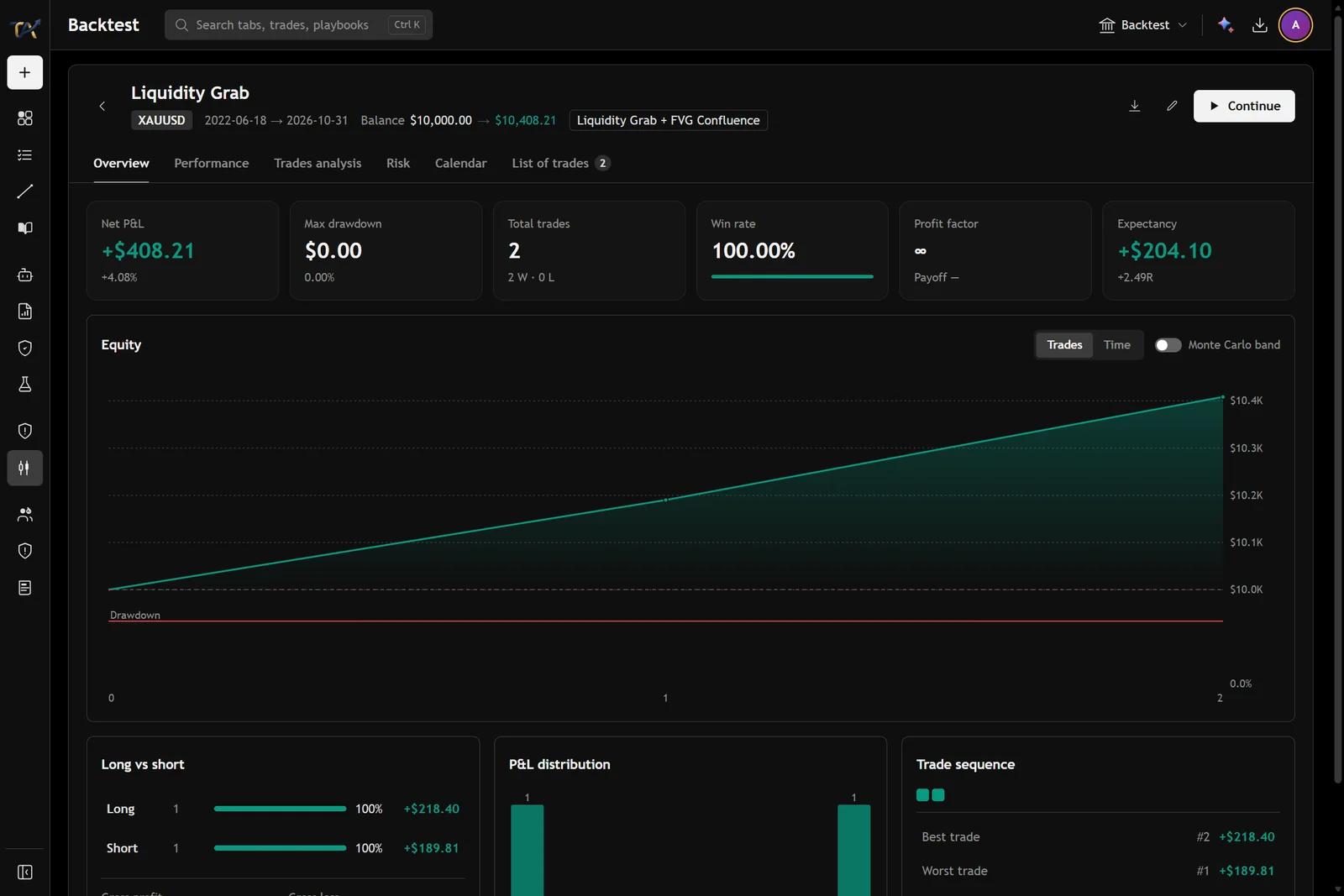Click the plus button in the sidebar
The image size is (1344, 896).
pyautogui.click(x=25, y=73)
